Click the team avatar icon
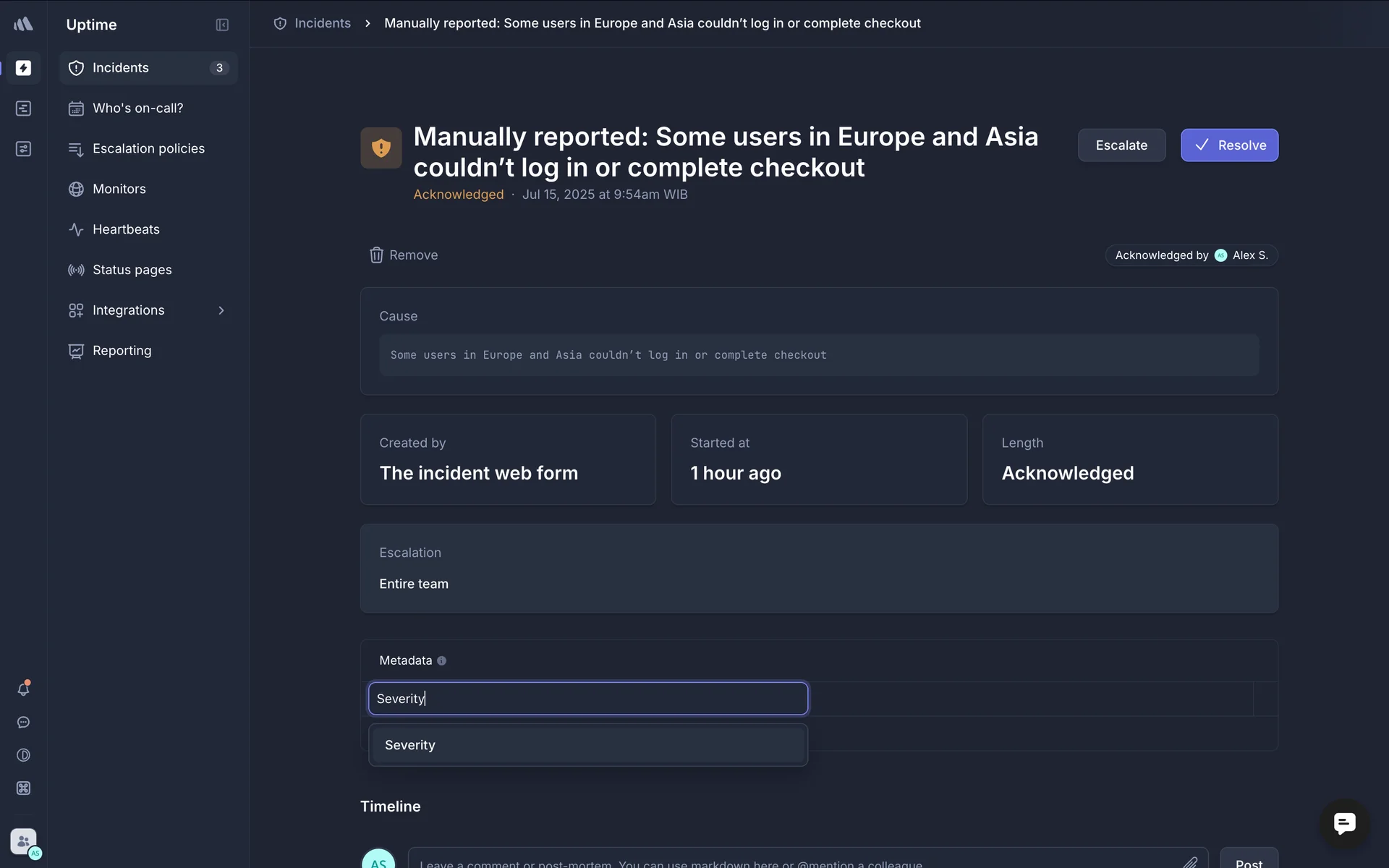 pos(23,842)
